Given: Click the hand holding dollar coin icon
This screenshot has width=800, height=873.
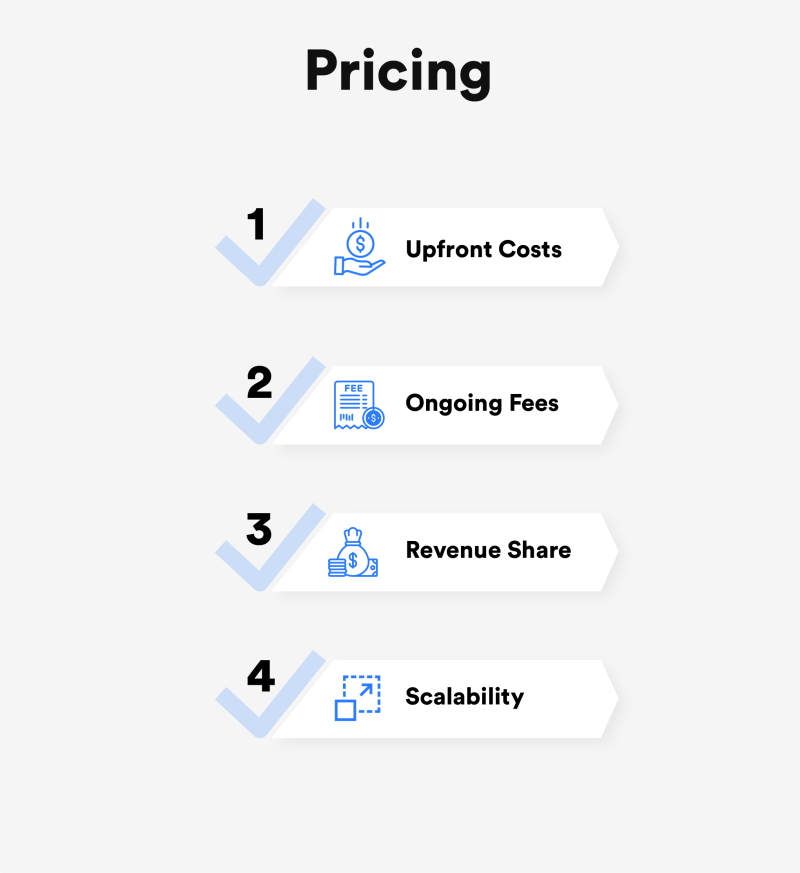Looking at the screenshot, I should [359, 246].
